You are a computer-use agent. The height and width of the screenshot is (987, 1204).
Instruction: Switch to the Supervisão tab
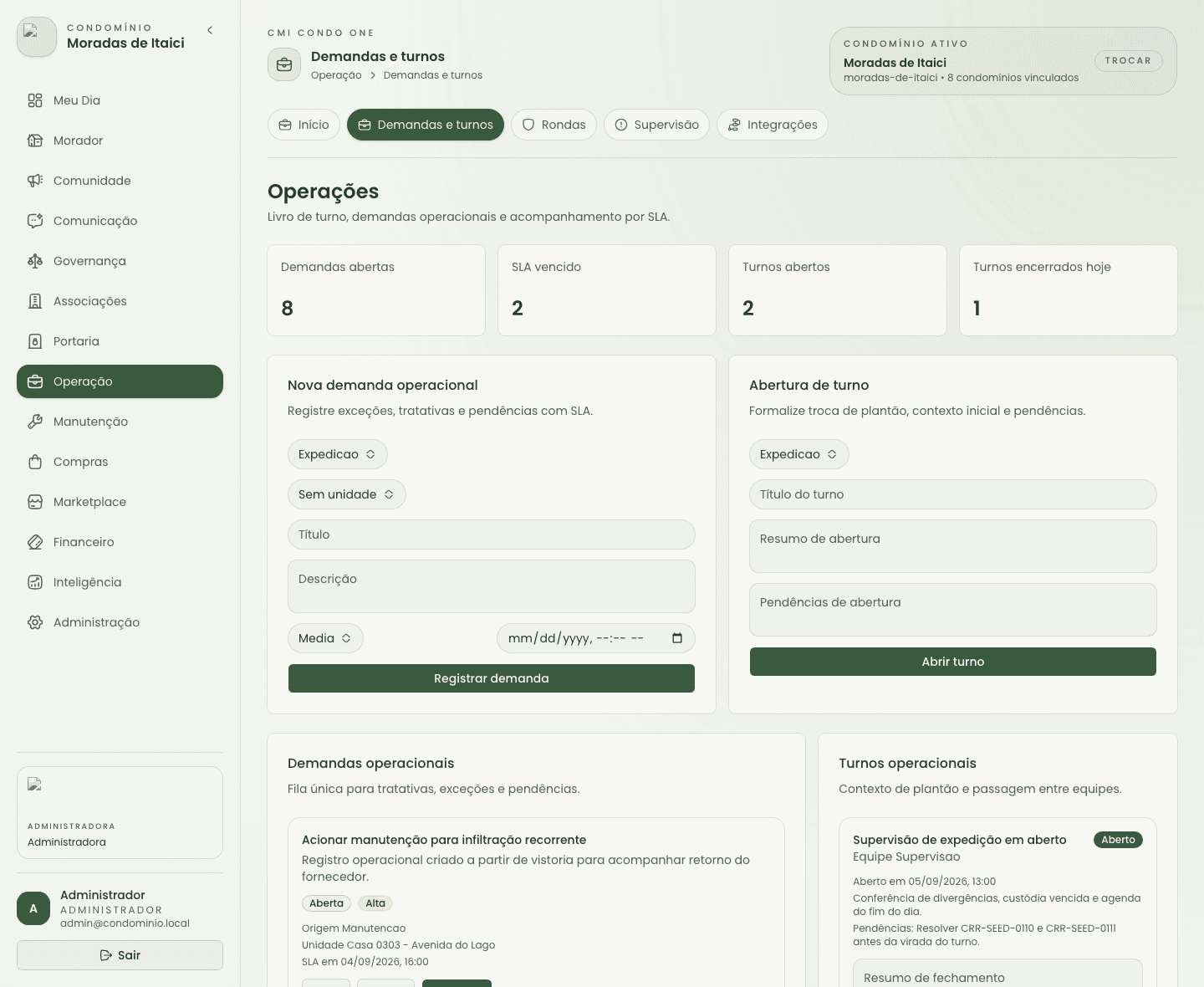[x=657, y=125]
